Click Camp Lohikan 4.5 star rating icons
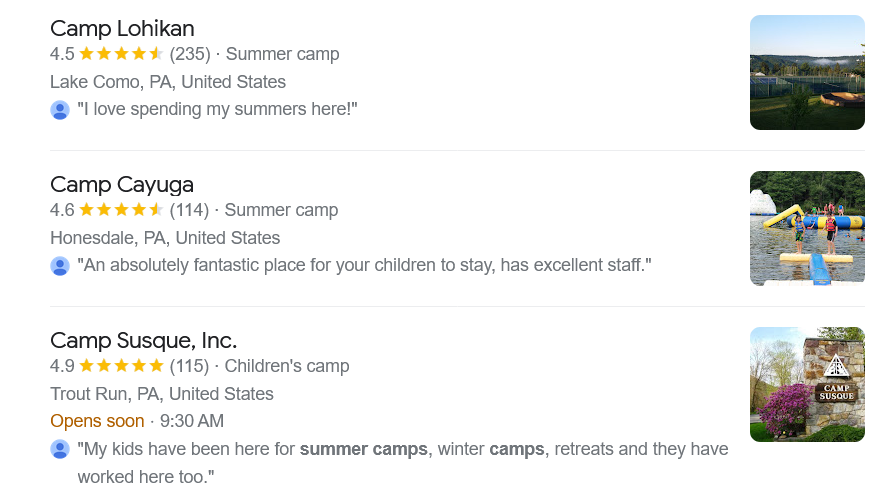The image size is (883, 503). [121, 54]
